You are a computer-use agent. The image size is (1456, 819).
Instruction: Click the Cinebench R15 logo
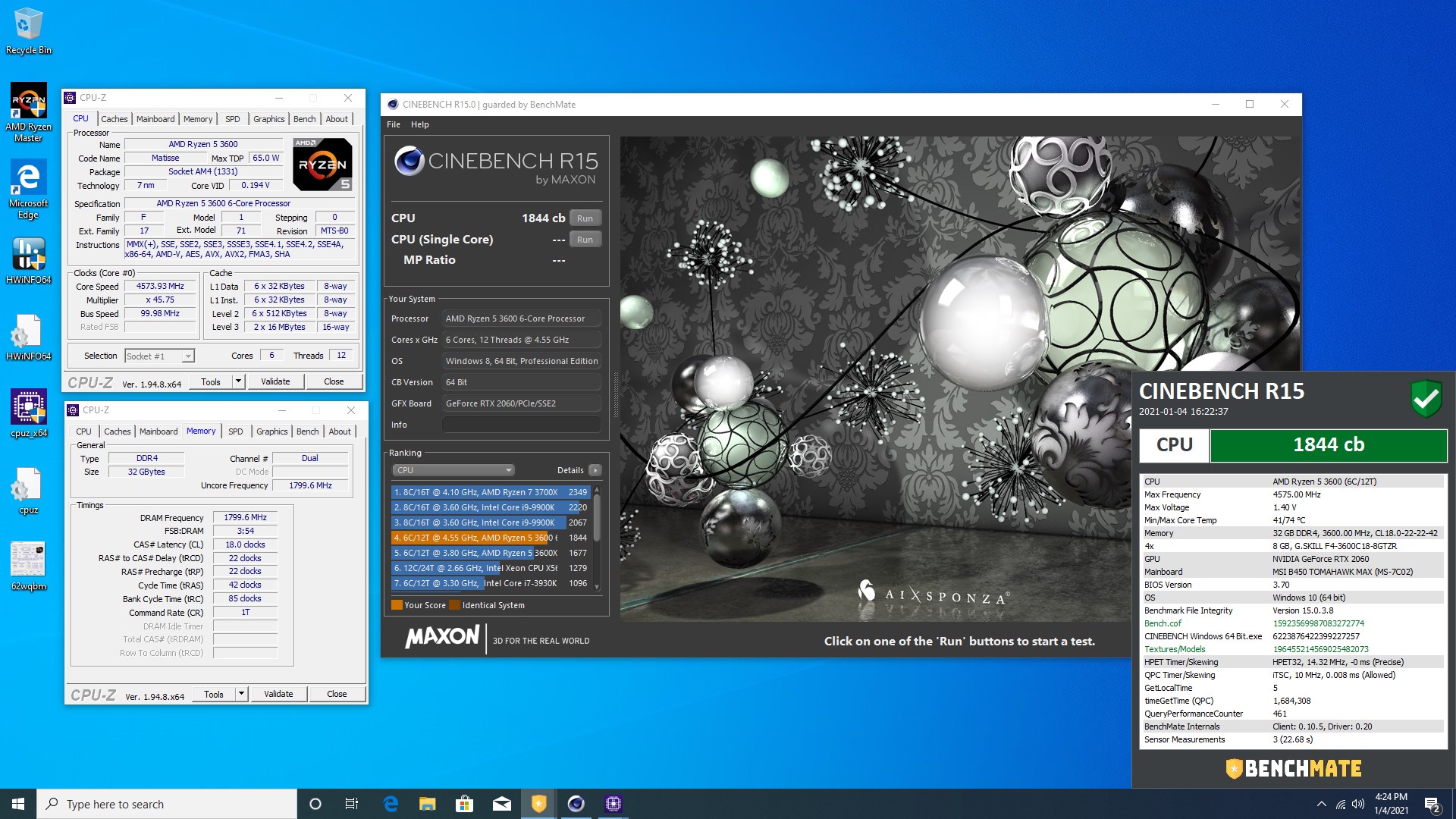click(x=496, y=166)
